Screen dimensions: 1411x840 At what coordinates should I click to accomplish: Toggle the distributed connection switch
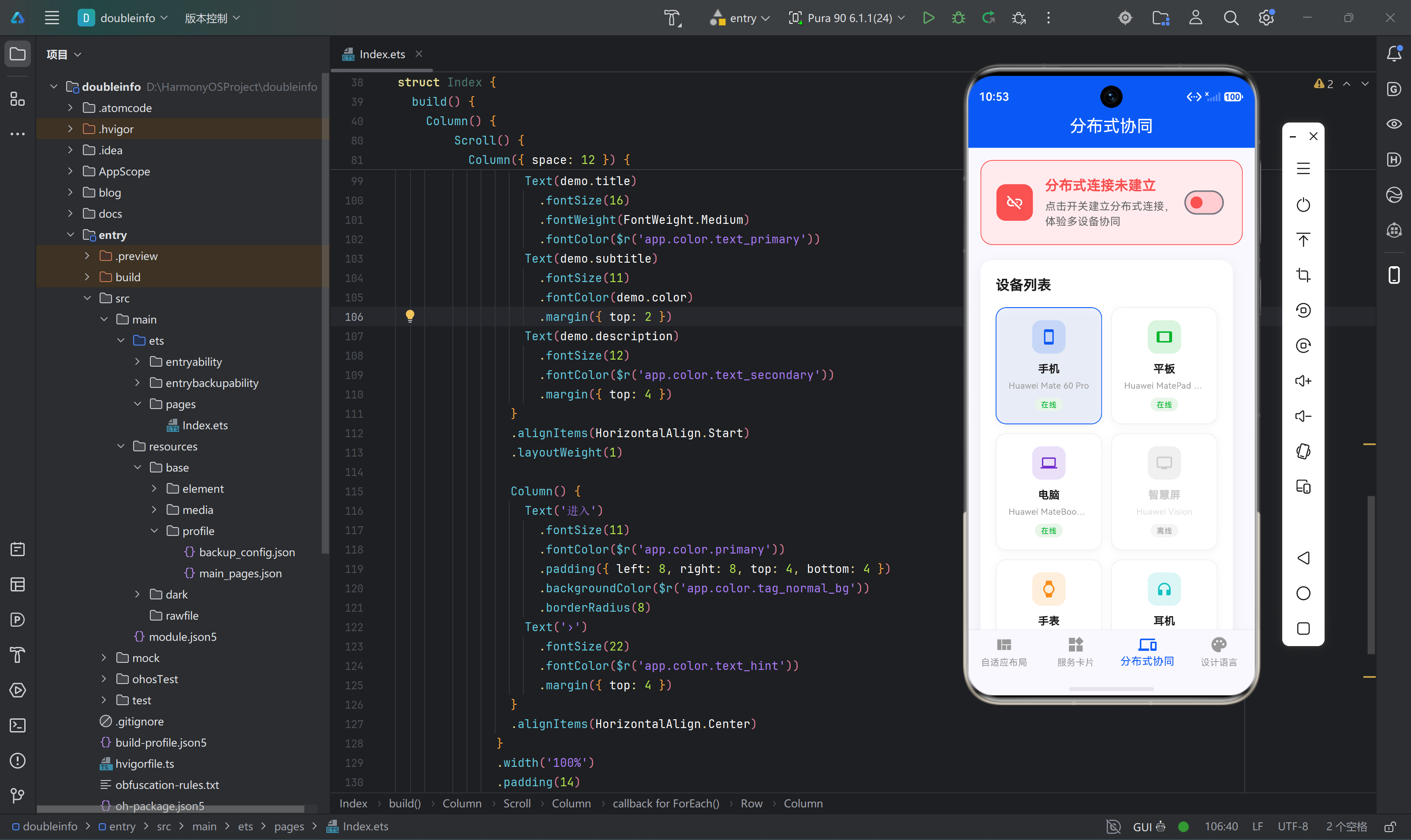[x=1204, y=202]
